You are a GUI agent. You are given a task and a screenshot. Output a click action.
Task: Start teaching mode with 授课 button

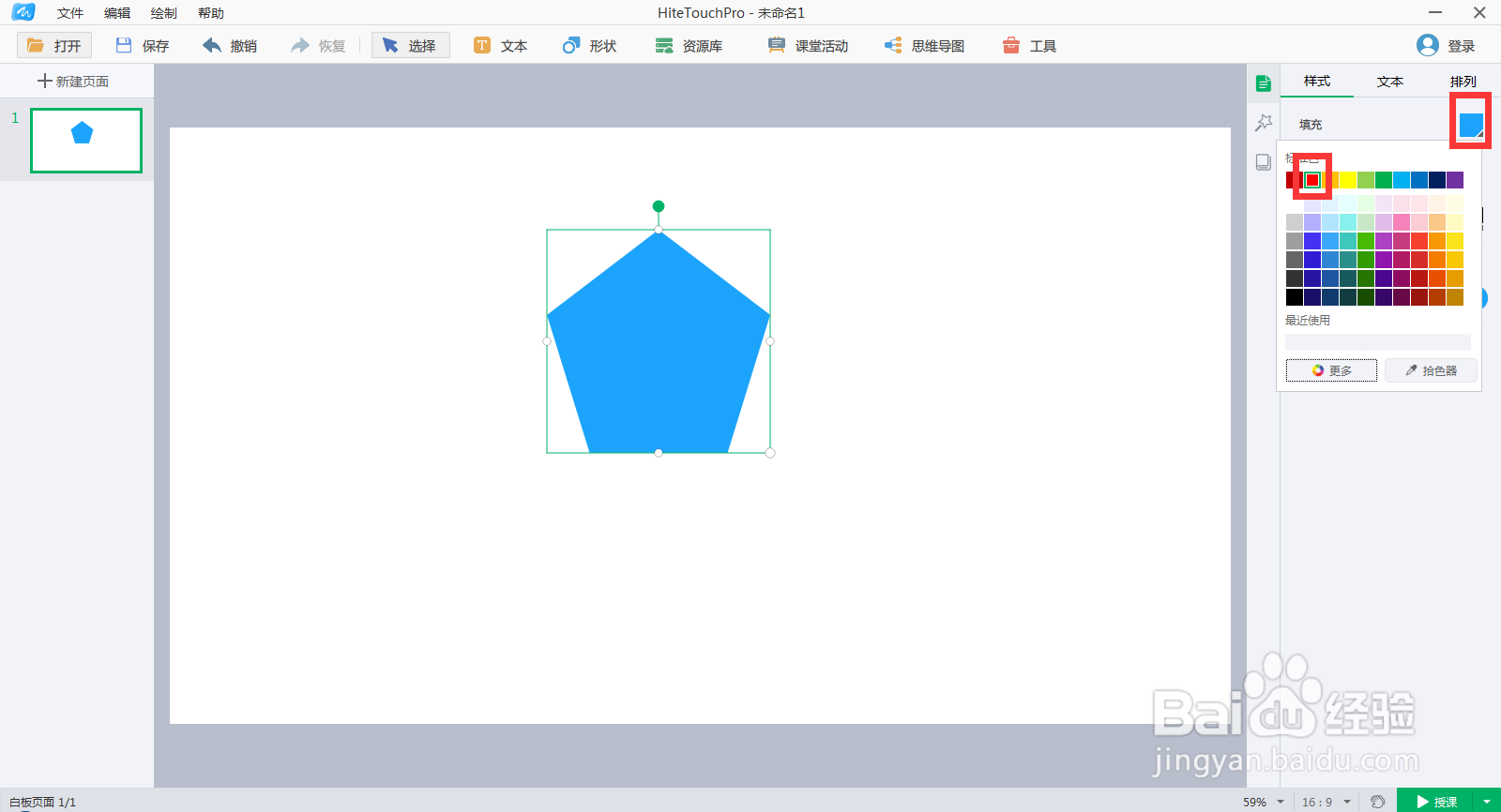(1436, 802)
